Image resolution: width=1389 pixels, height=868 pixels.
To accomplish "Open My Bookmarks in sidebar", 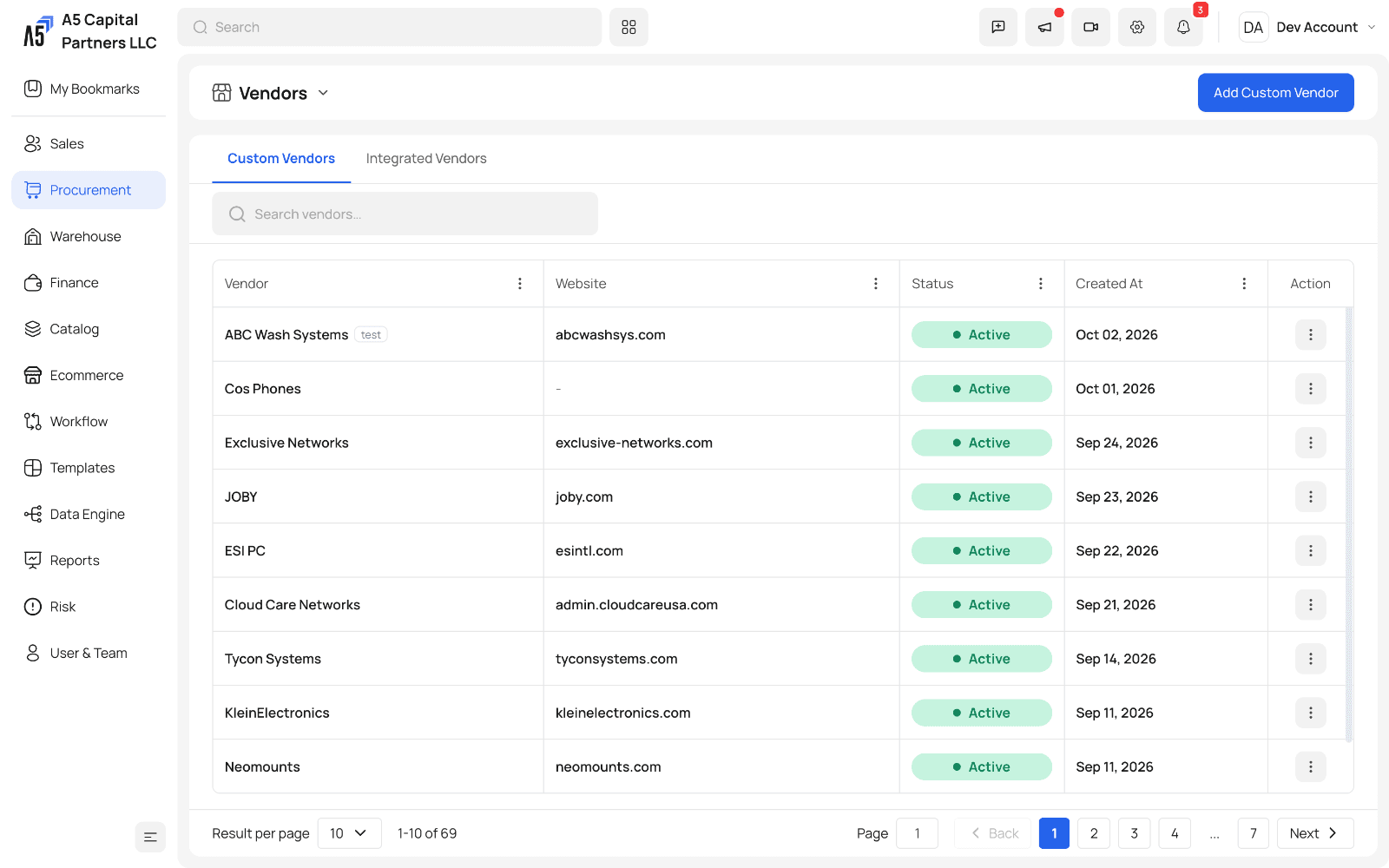I will click(x=89, y=89).
